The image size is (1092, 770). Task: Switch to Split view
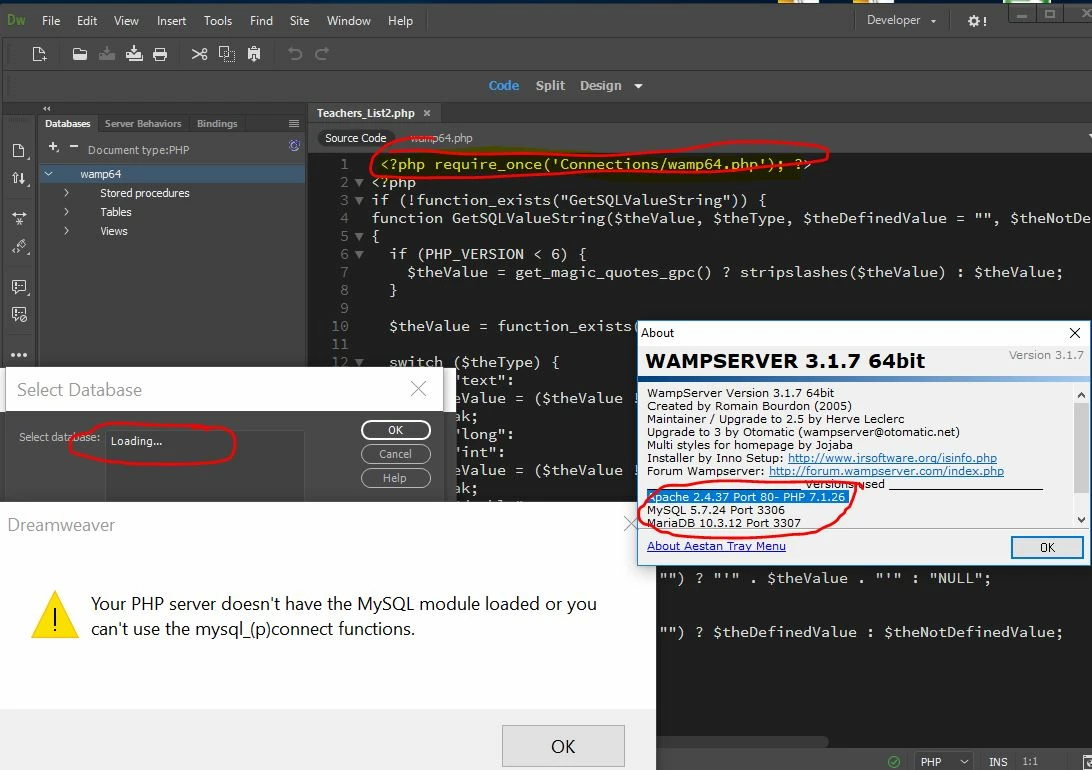click(x=550, y=86)
